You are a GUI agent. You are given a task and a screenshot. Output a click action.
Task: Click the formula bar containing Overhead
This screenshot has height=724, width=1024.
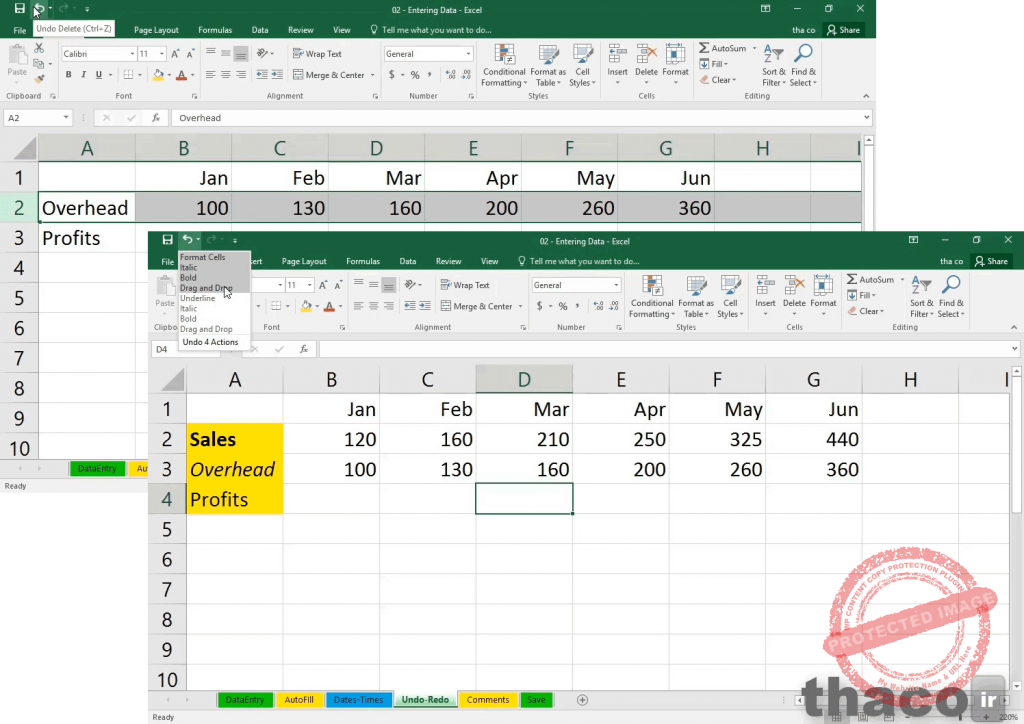[x=500, y=118]
